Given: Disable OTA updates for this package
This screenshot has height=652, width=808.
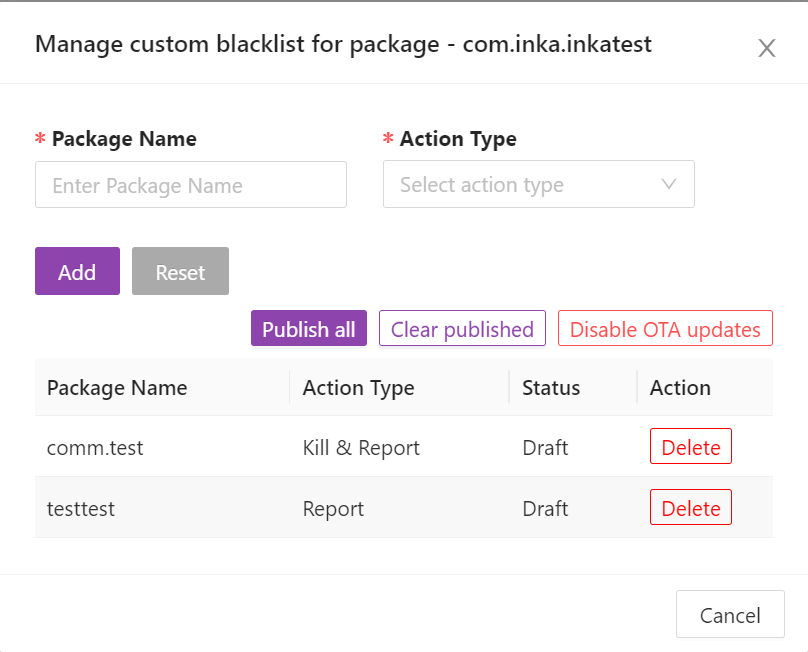Looking at the screenshot, I should 664,327.
